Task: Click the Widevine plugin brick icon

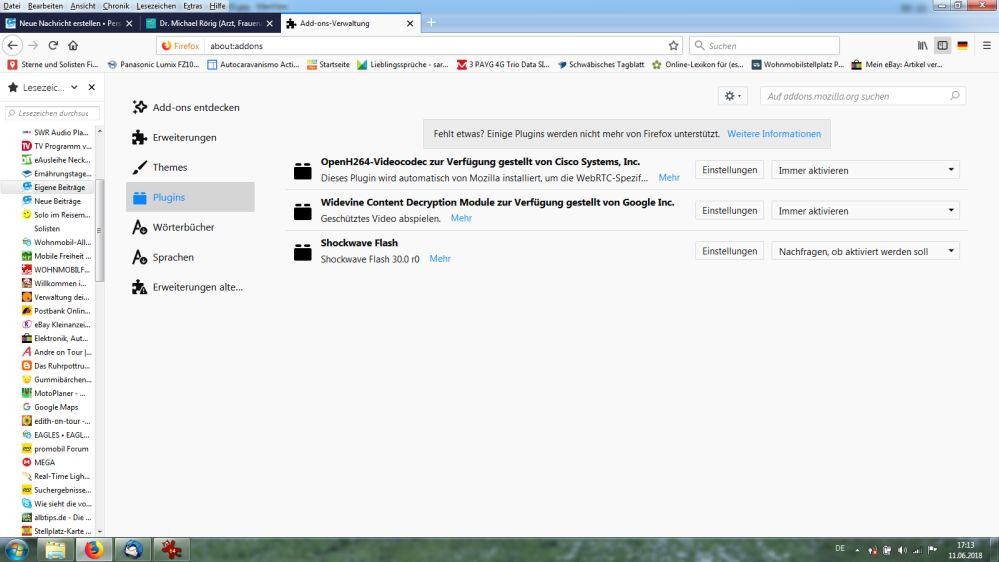Action: click(303, 211)
